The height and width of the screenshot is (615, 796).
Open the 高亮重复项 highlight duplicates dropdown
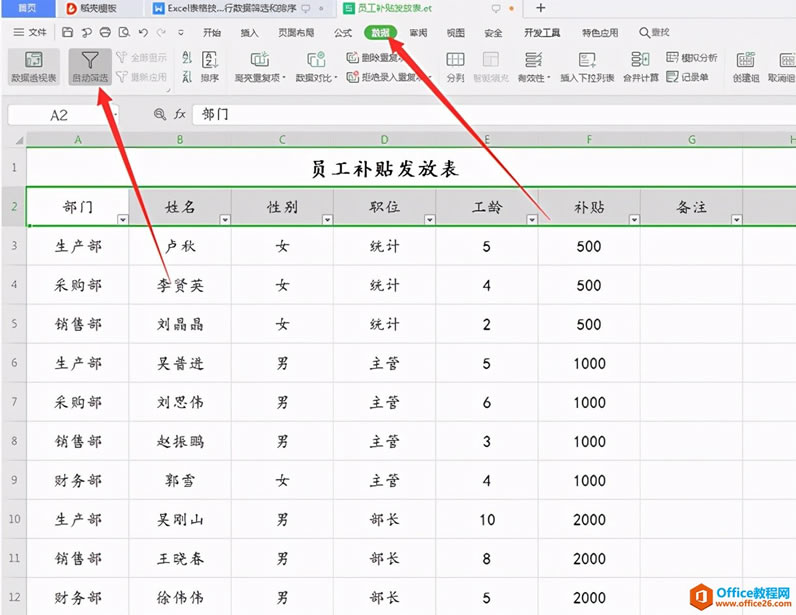(x=260, y=67)
